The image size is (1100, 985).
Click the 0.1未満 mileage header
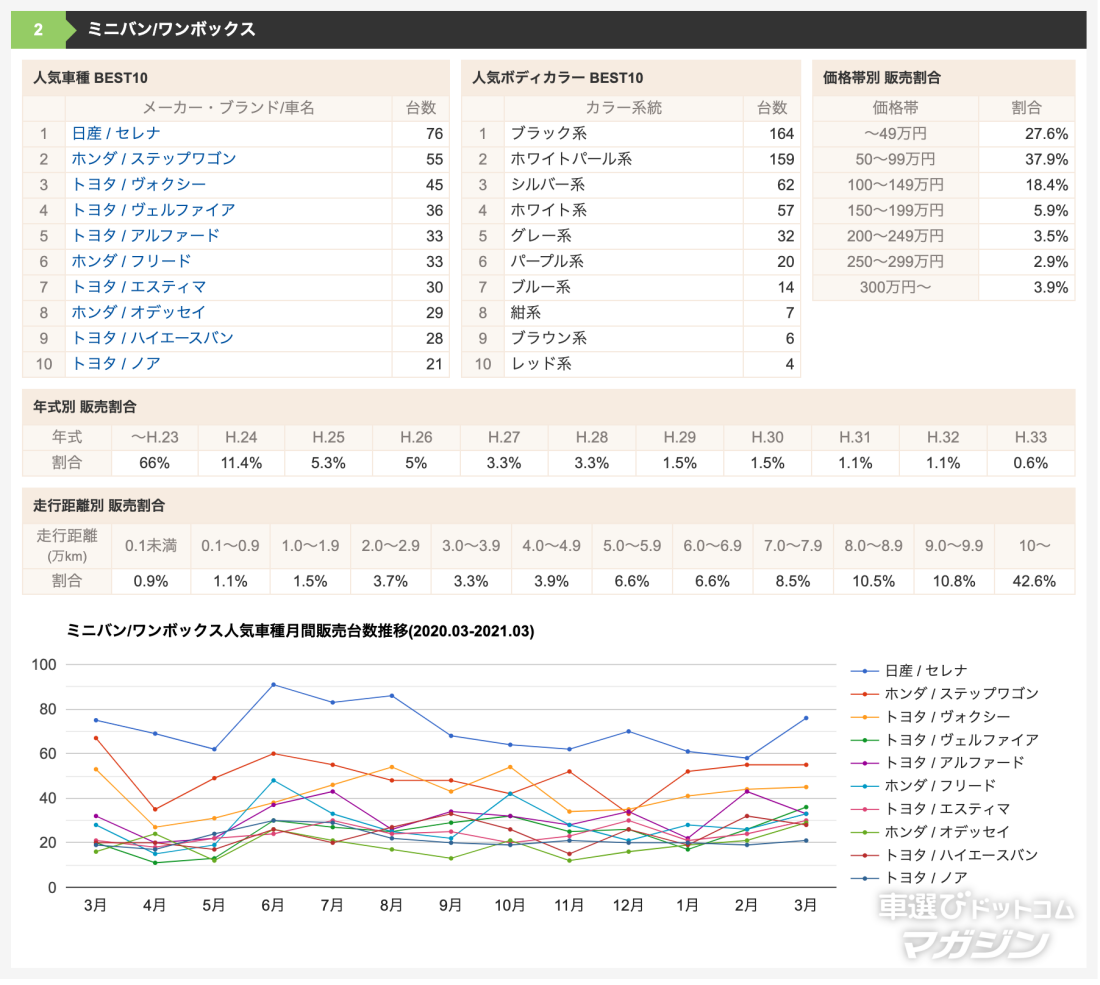pos(151,546)
